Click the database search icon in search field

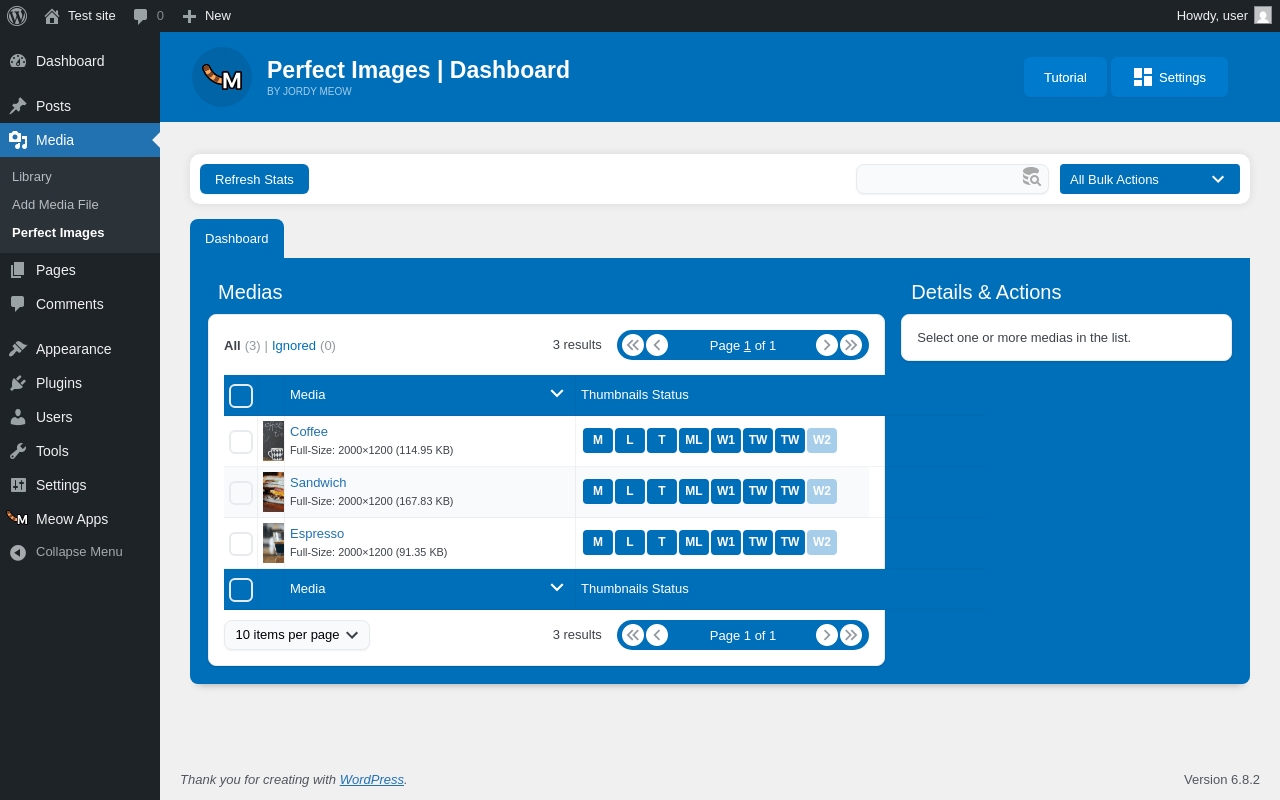(x=1031, y=177)
